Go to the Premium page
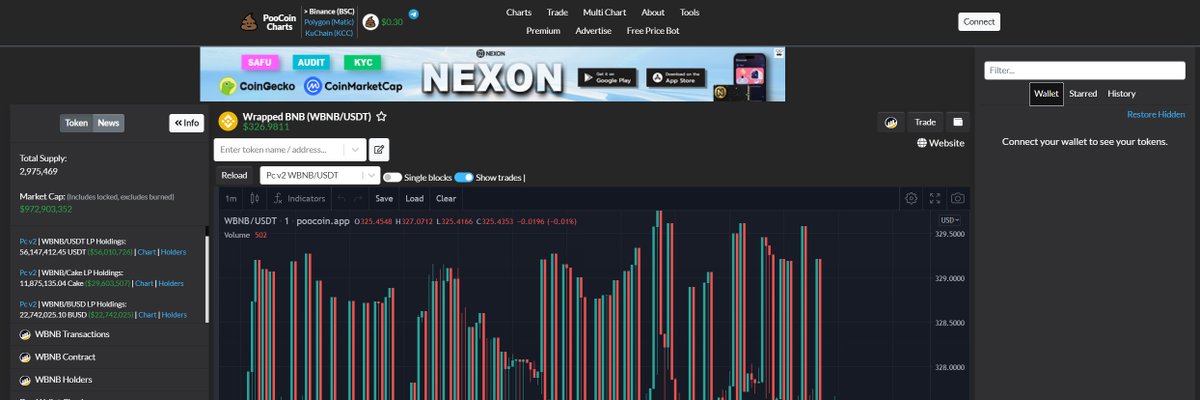This screenshot has width=1200, height=400. point(543,31)
